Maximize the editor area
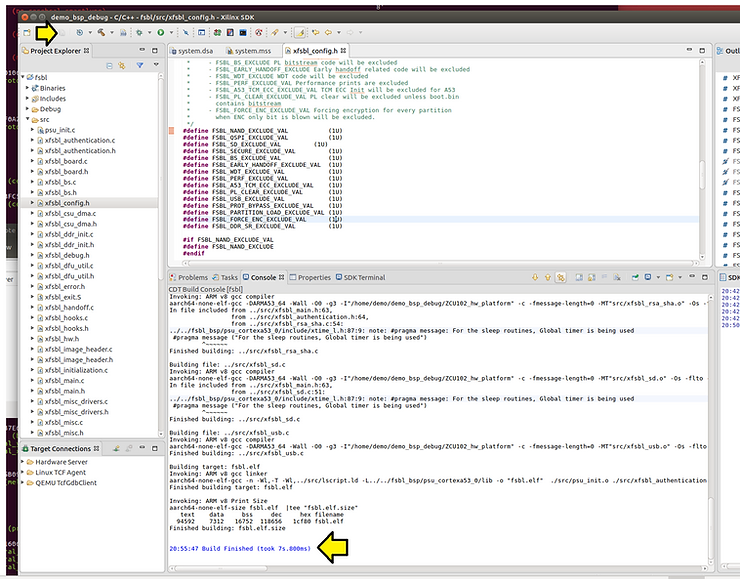The width and height of the screenshot is (740, 579). 702,50
